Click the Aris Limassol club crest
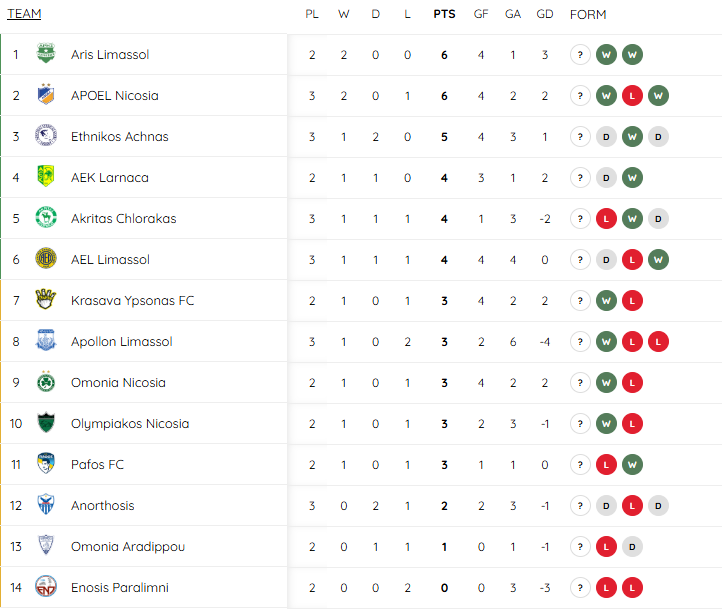This screenshot has width=726, height=612. [x=46, y=54]
